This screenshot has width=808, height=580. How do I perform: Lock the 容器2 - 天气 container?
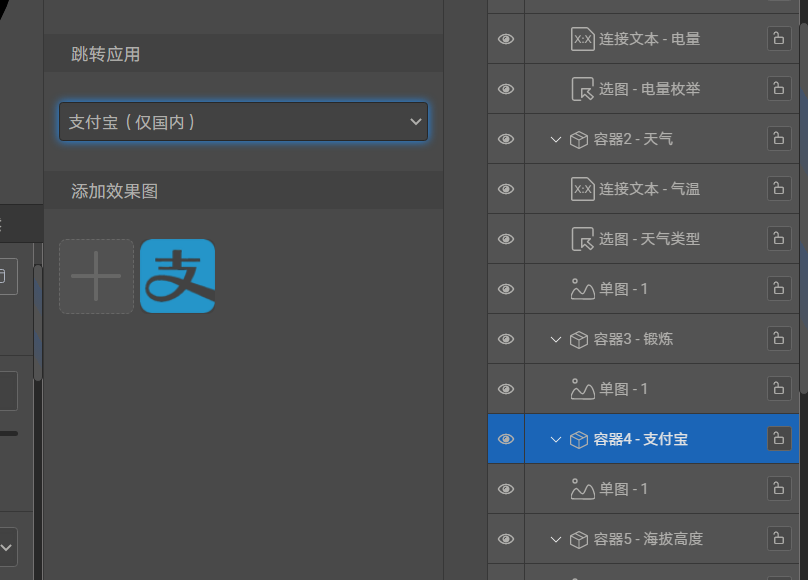coord(779,139)
